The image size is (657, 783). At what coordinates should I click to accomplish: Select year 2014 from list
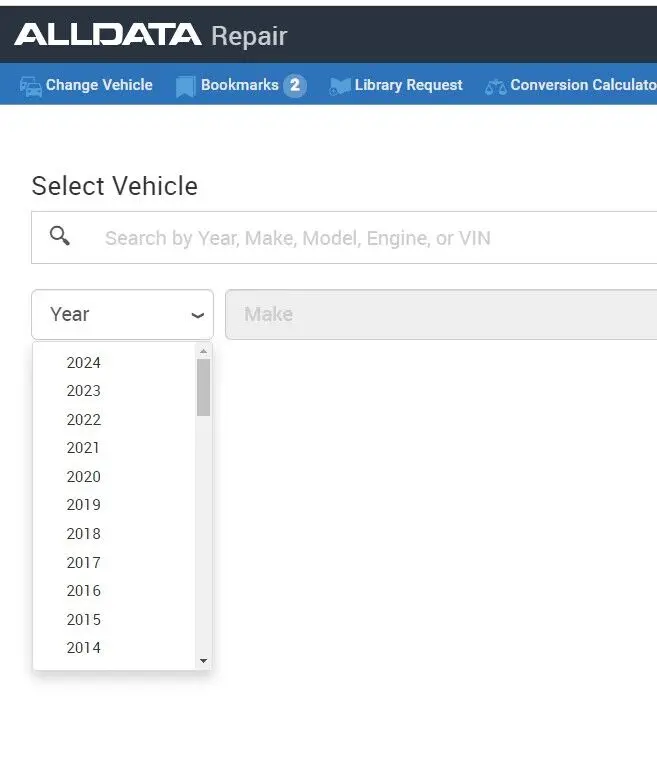point(114,647)
